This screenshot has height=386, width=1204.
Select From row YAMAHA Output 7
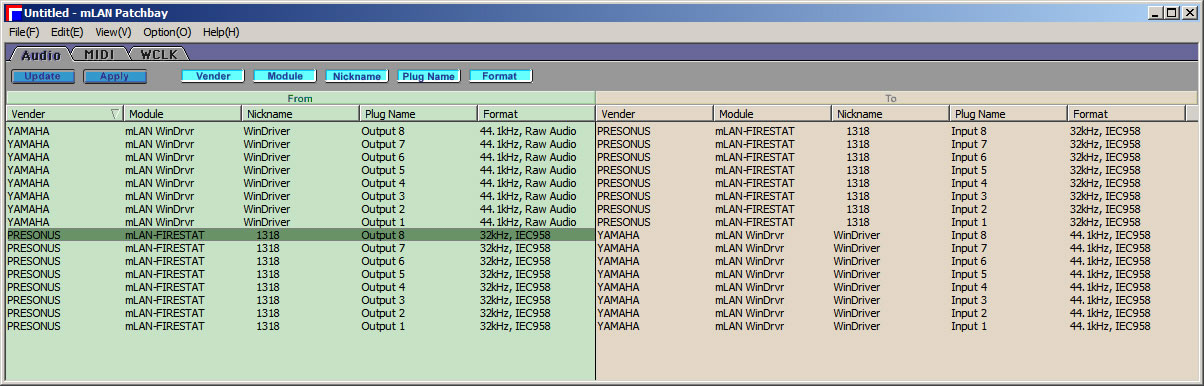[x=300, y=144]
